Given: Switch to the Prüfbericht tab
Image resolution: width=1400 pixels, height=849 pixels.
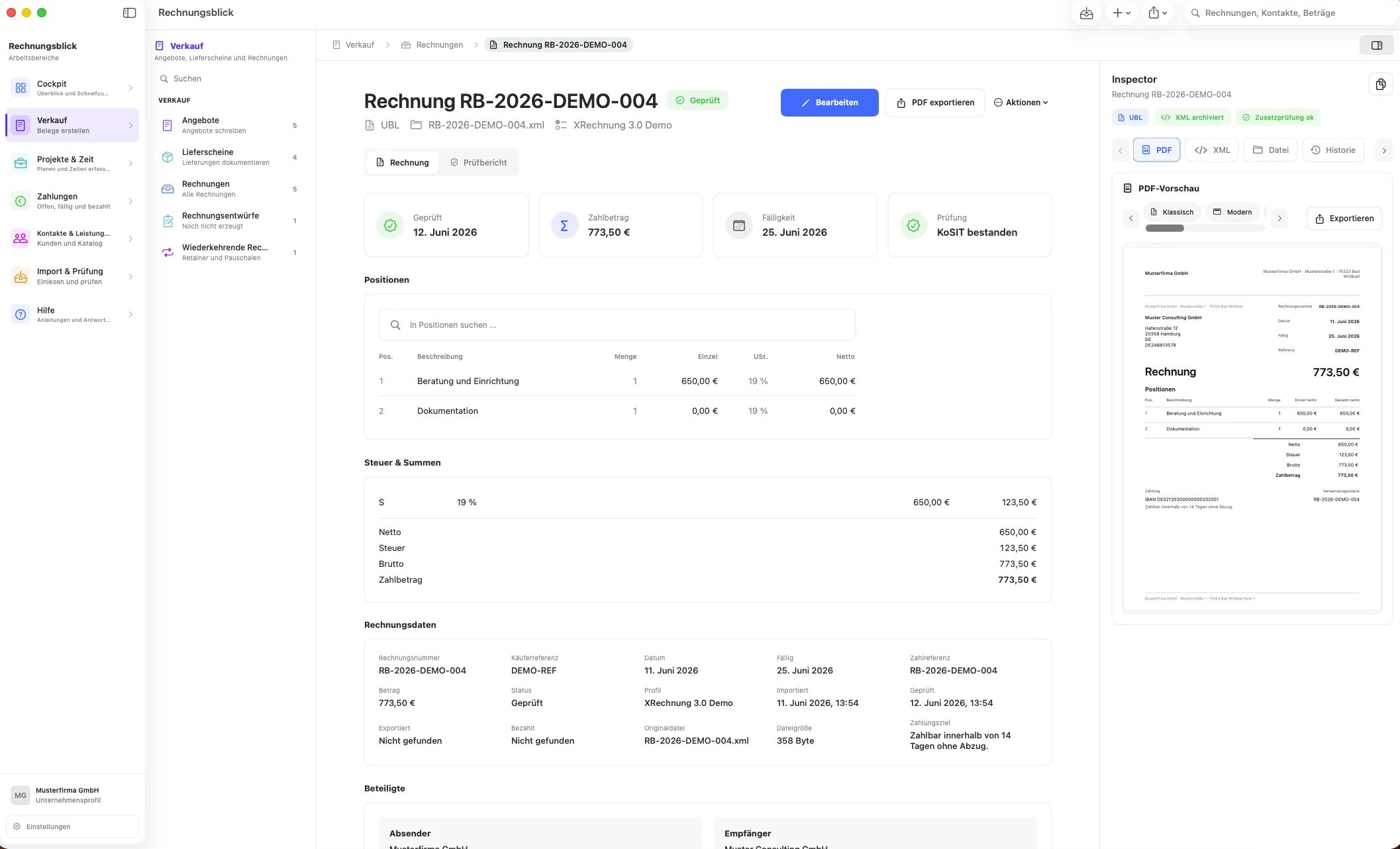Looking at the screenshot, I should point(478,162).
